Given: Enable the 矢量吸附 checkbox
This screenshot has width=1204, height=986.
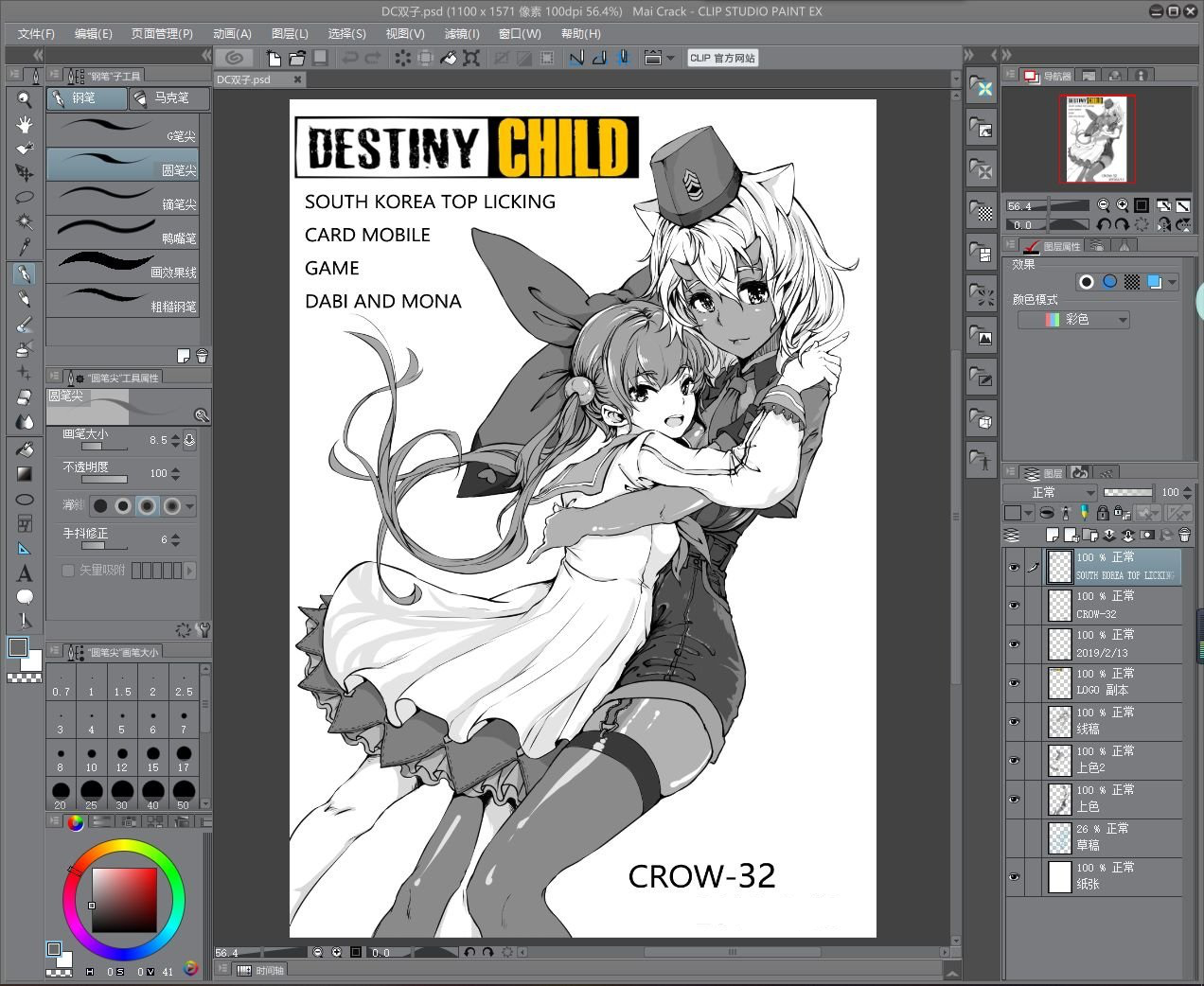Looking at the screenshot, I should click(x=68, y=571).
